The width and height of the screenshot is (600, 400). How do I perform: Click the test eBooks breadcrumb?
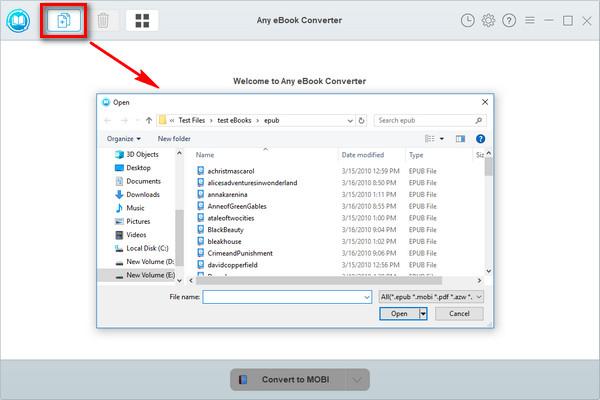pyautogui.click(x=234, y=120)
